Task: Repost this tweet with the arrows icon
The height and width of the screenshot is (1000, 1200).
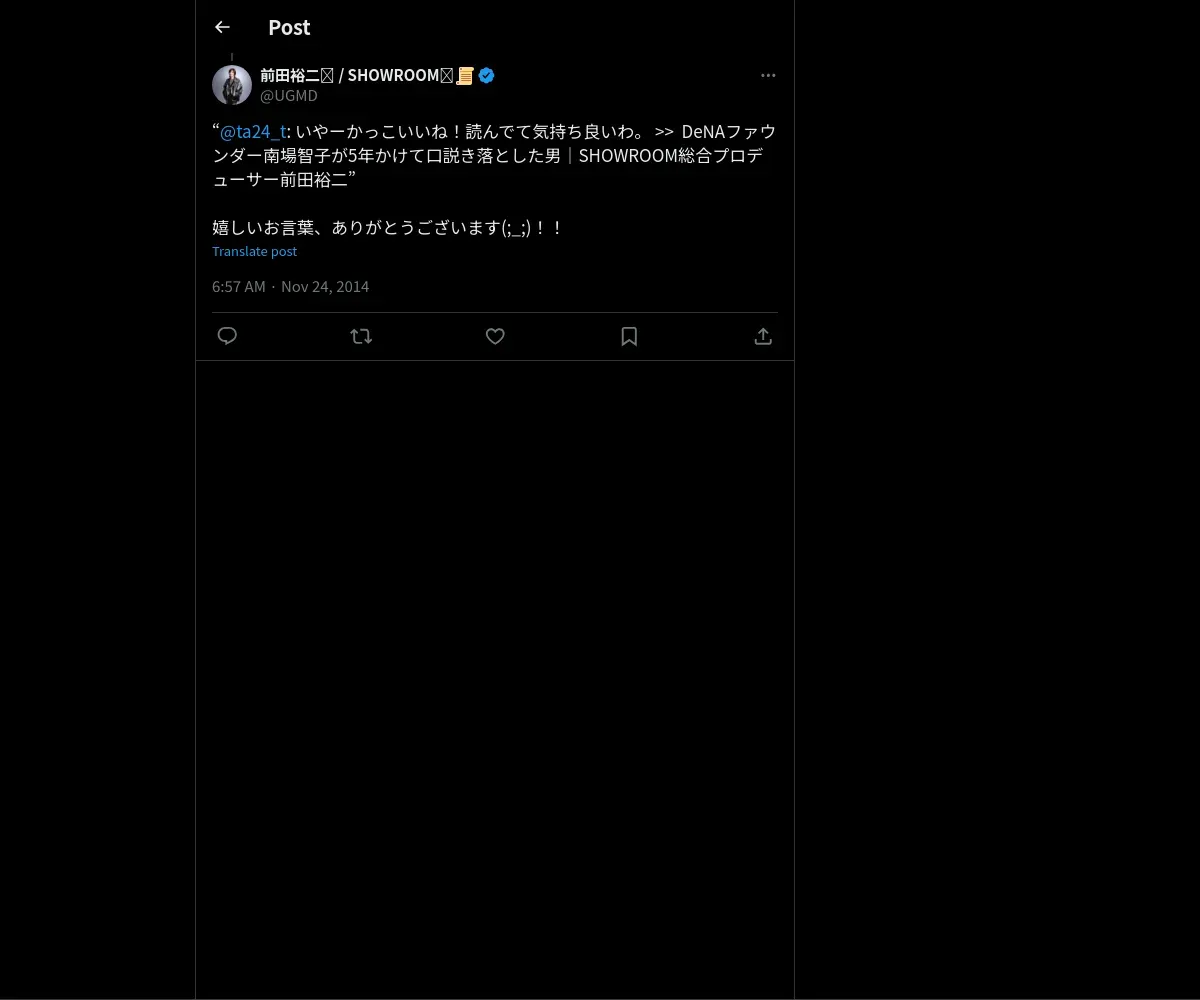Action: [x=361, y=336]
